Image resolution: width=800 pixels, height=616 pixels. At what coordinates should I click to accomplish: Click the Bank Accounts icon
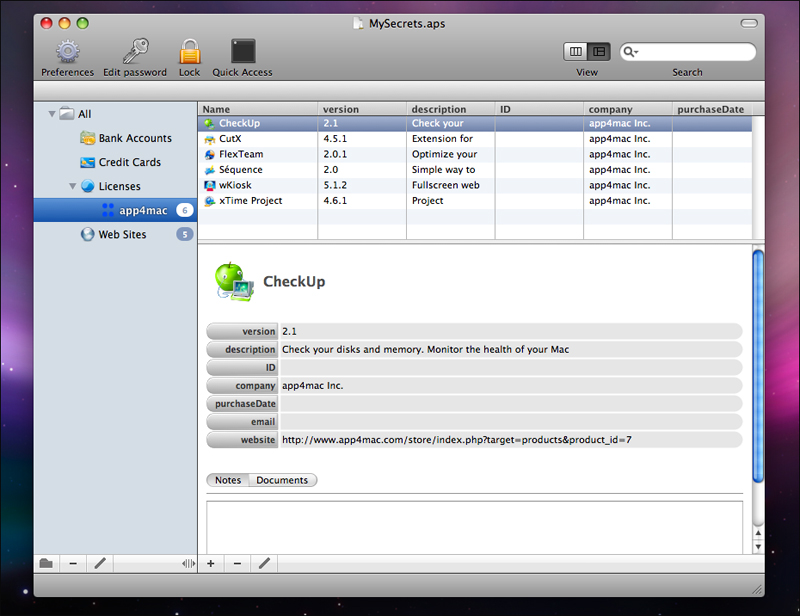tap(88, 138)
